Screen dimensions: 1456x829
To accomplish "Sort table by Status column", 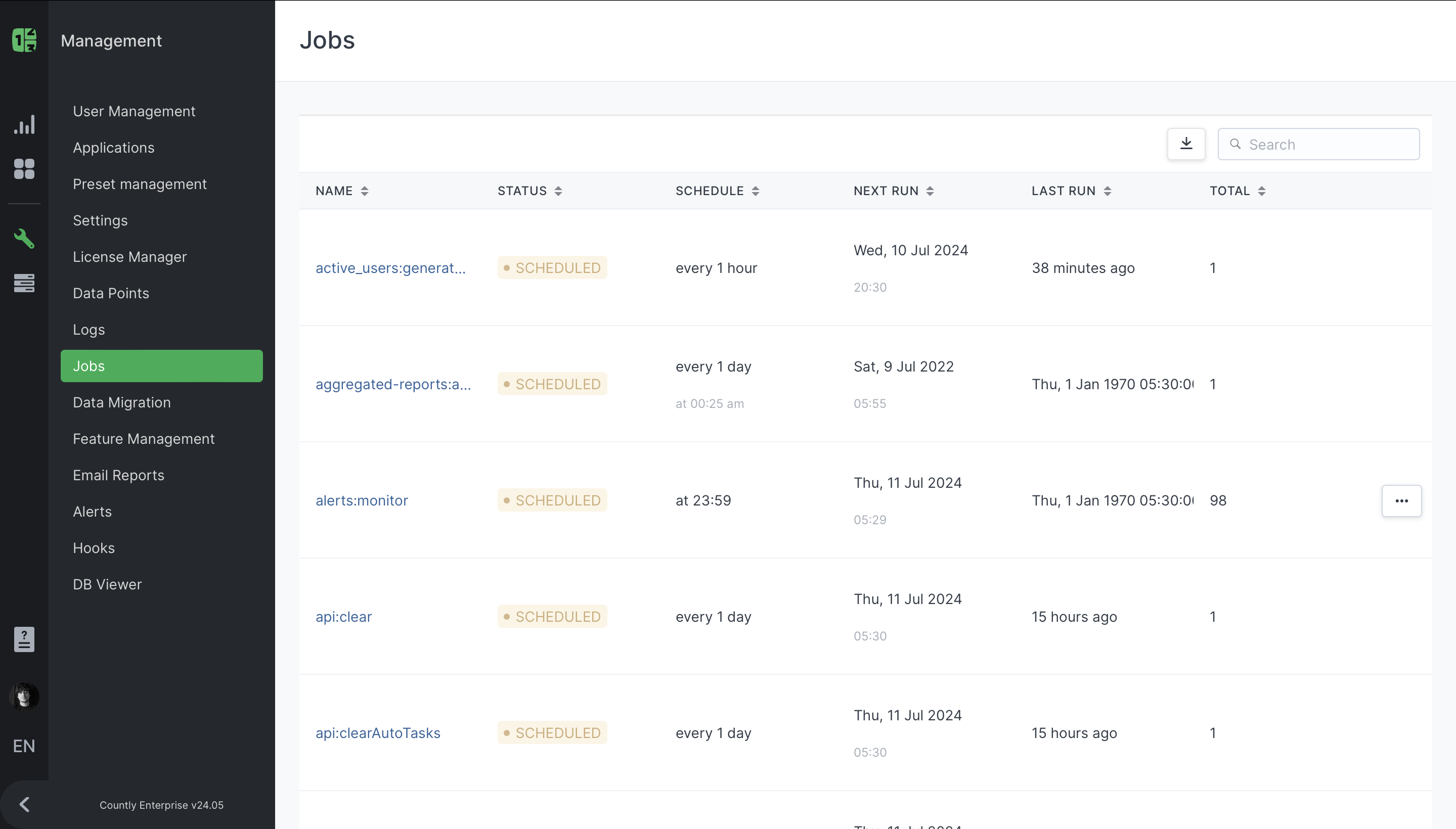I will click(x=530, y=191).
